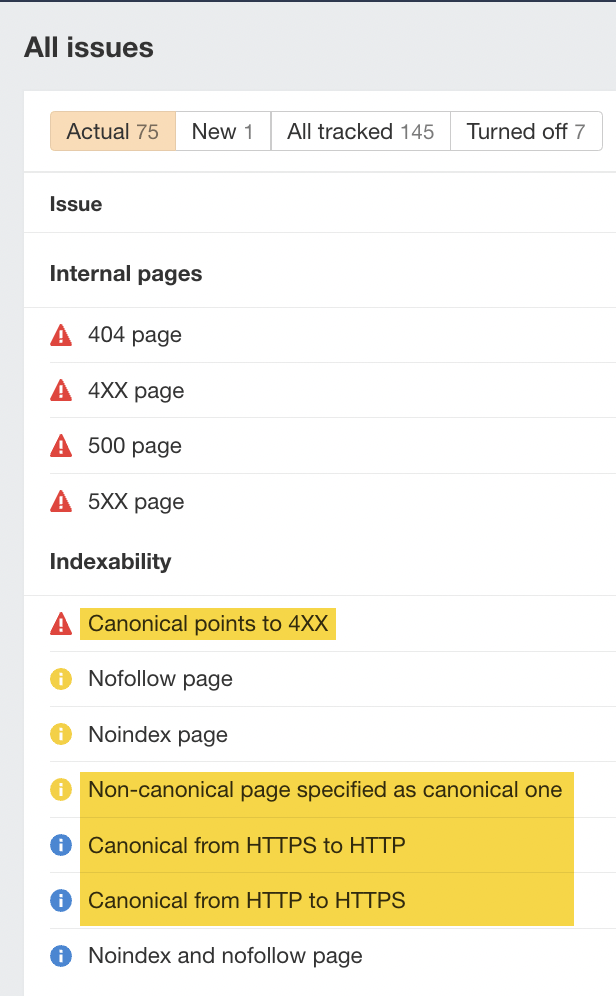Click the warning triangle beside 500 page
The width and height of the screenshot is (616, 996).
(x=60, y=446)
